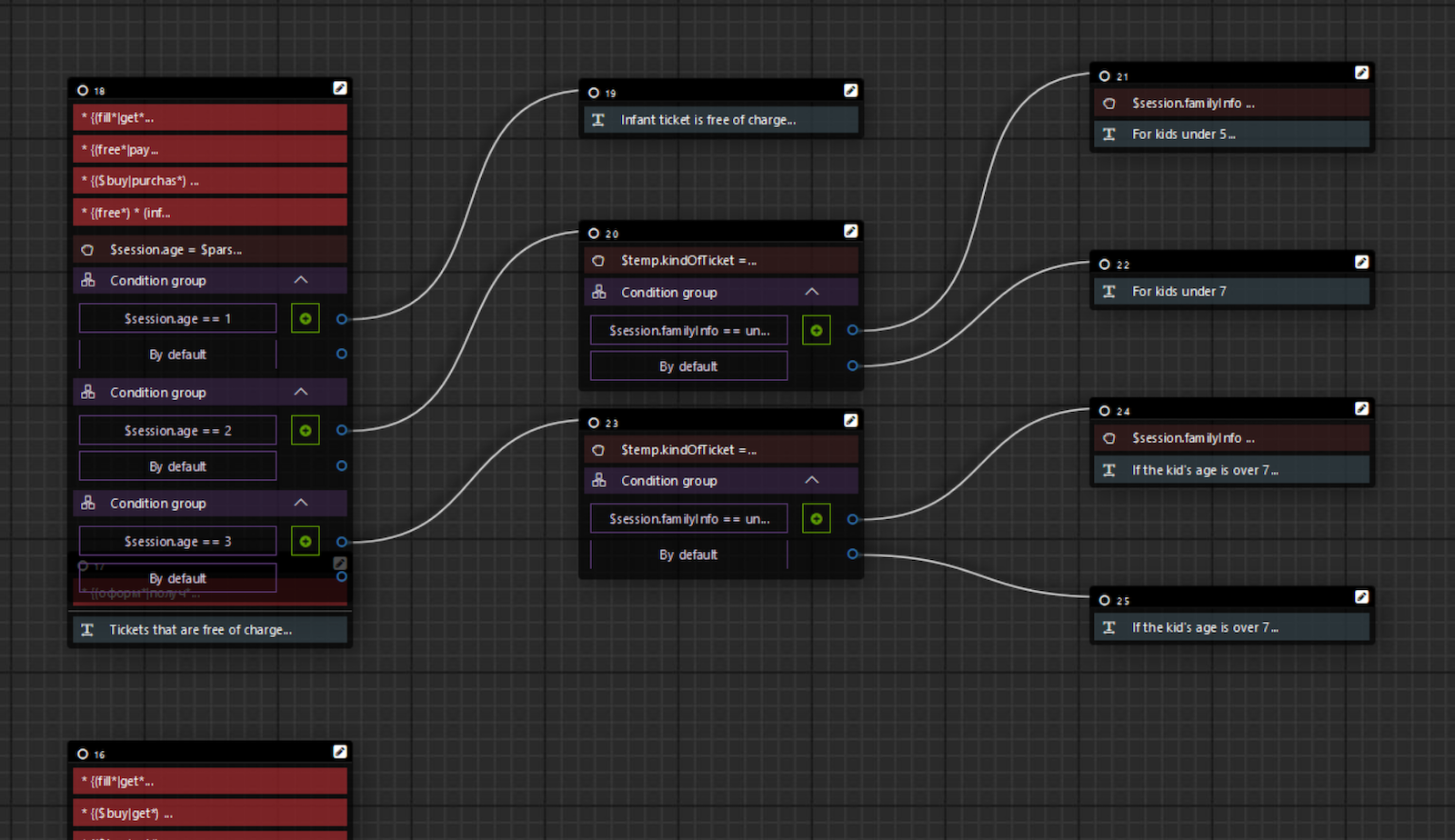Open the edit icon on node 19
Image resolution: width=1455 pixels, height=840 pixels.
point(850,91)
